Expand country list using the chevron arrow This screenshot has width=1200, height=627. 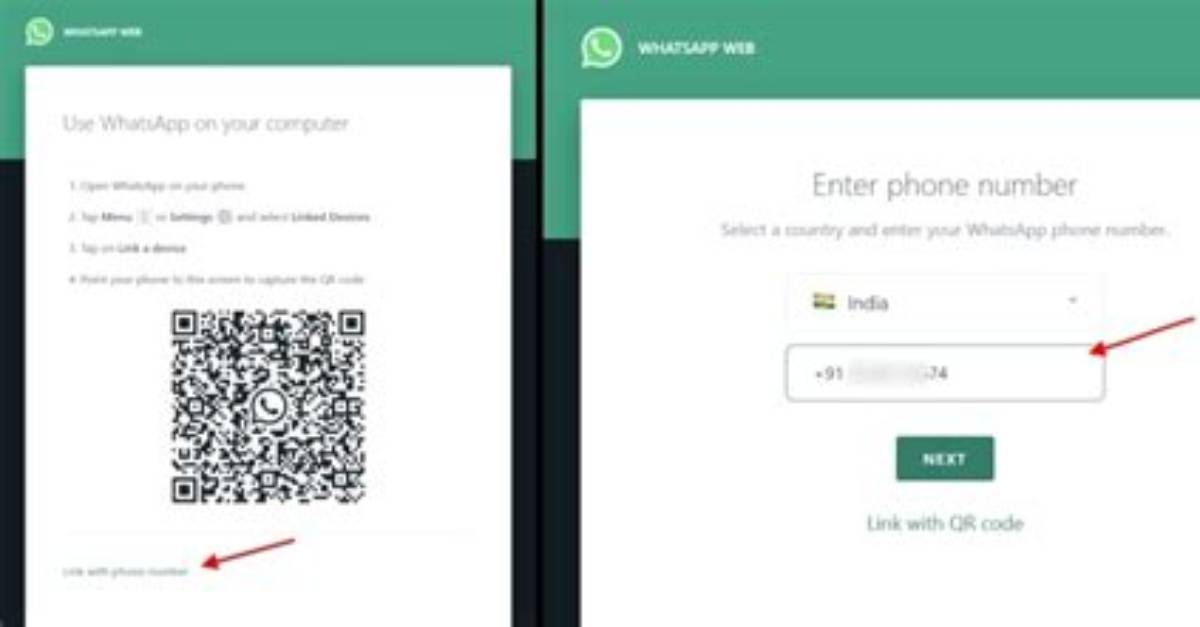point(1073,301)
